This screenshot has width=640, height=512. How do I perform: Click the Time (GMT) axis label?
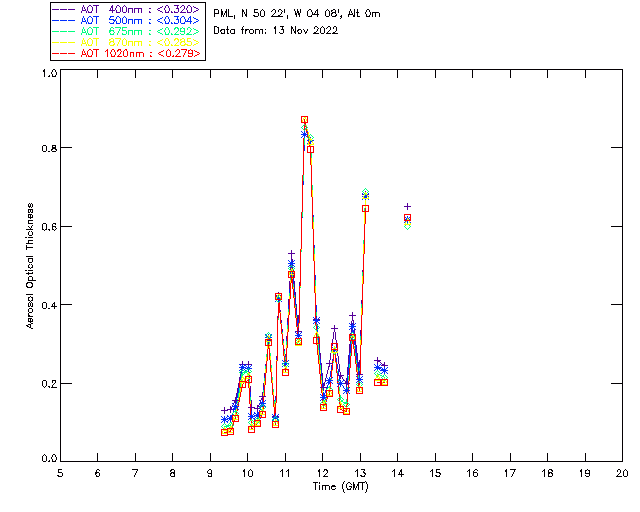point(340,487)
